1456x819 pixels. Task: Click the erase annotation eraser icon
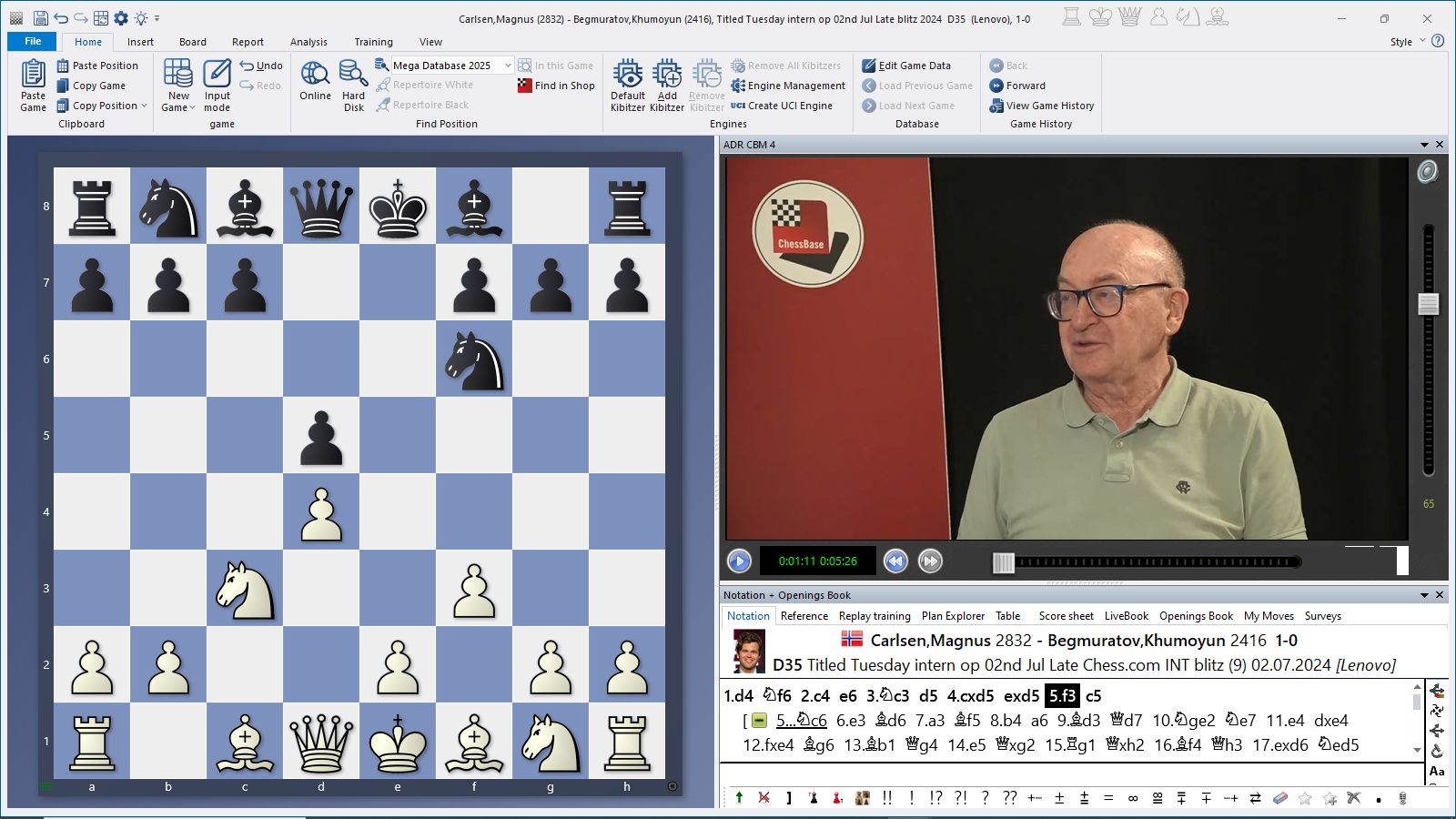coord(1279,798)
